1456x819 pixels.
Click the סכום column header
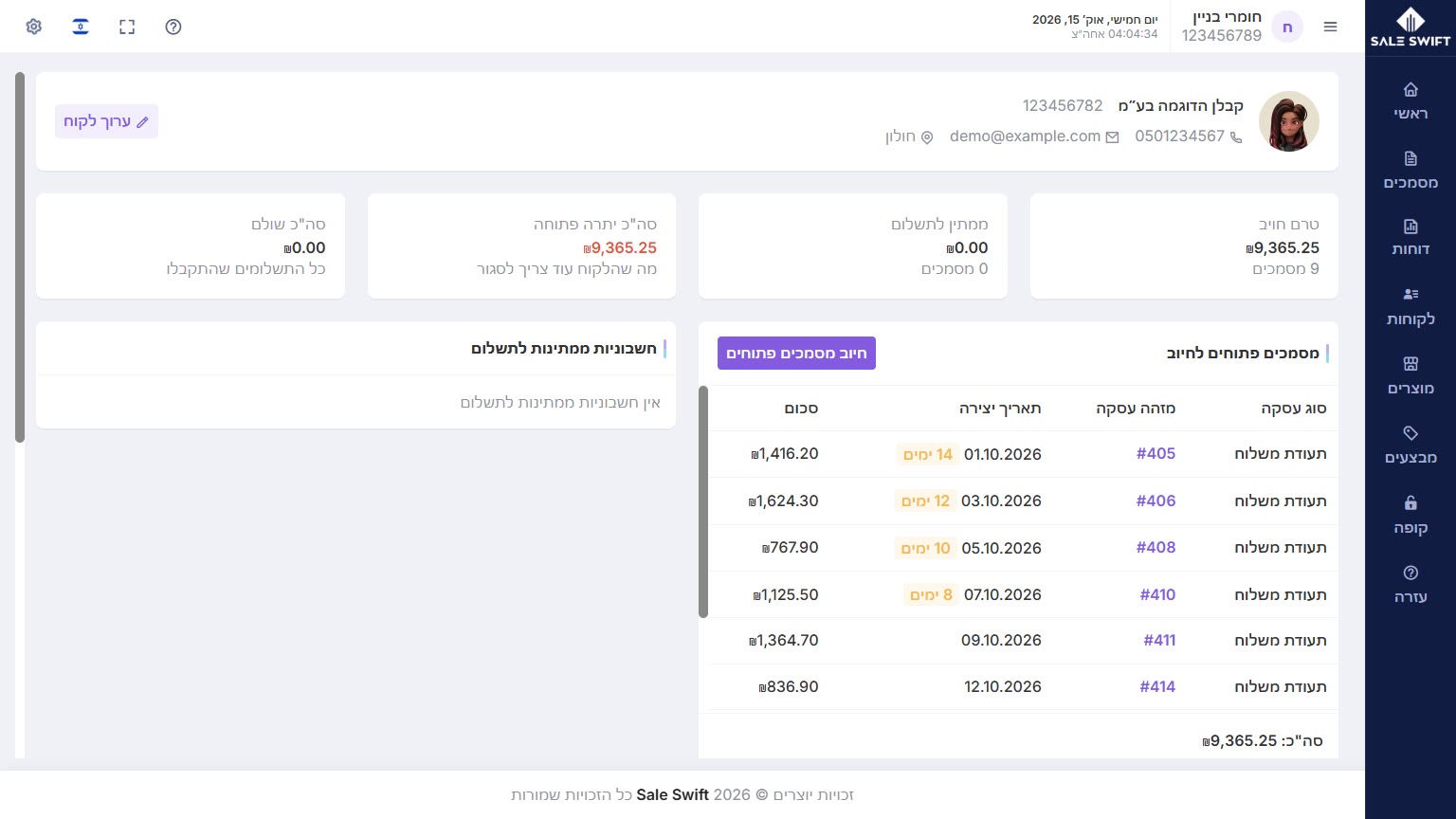tap(801, 409)
